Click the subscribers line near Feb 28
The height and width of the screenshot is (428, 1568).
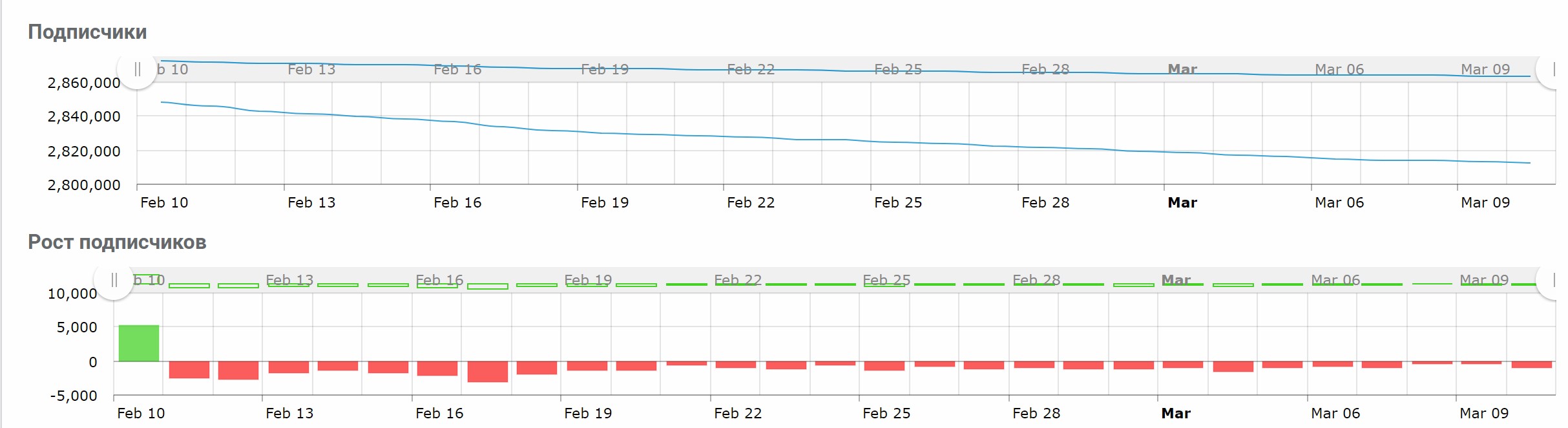[1045, 147]
